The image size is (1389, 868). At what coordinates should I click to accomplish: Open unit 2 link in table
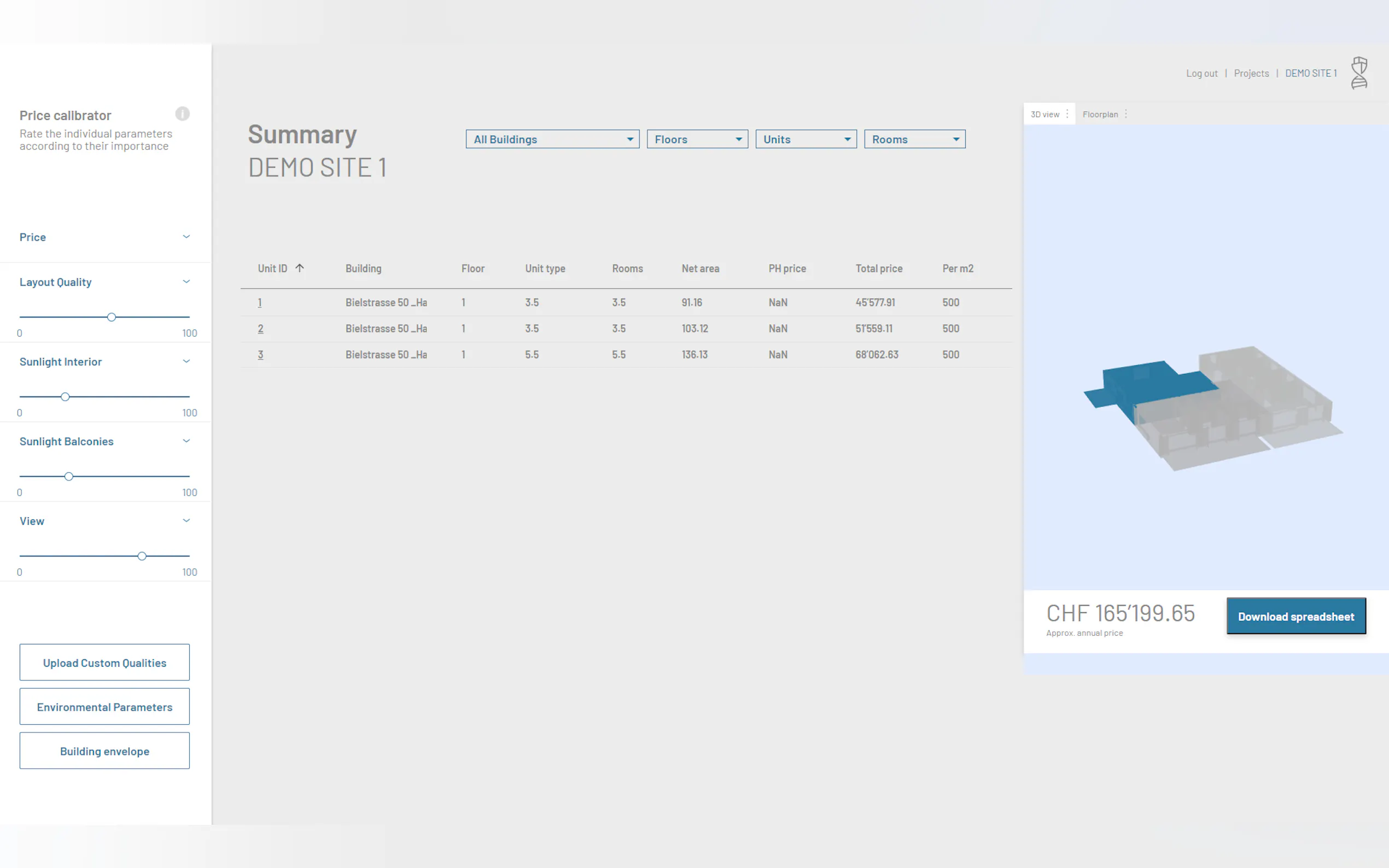261,329
